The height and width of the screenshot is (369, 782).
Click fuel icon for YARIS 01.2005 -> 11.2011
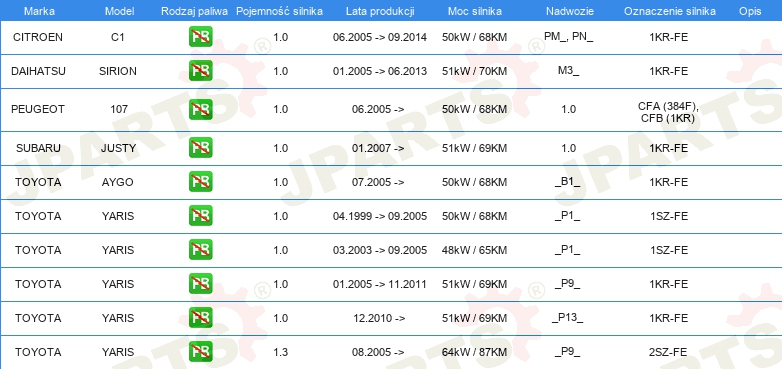(x=200, y=284)
